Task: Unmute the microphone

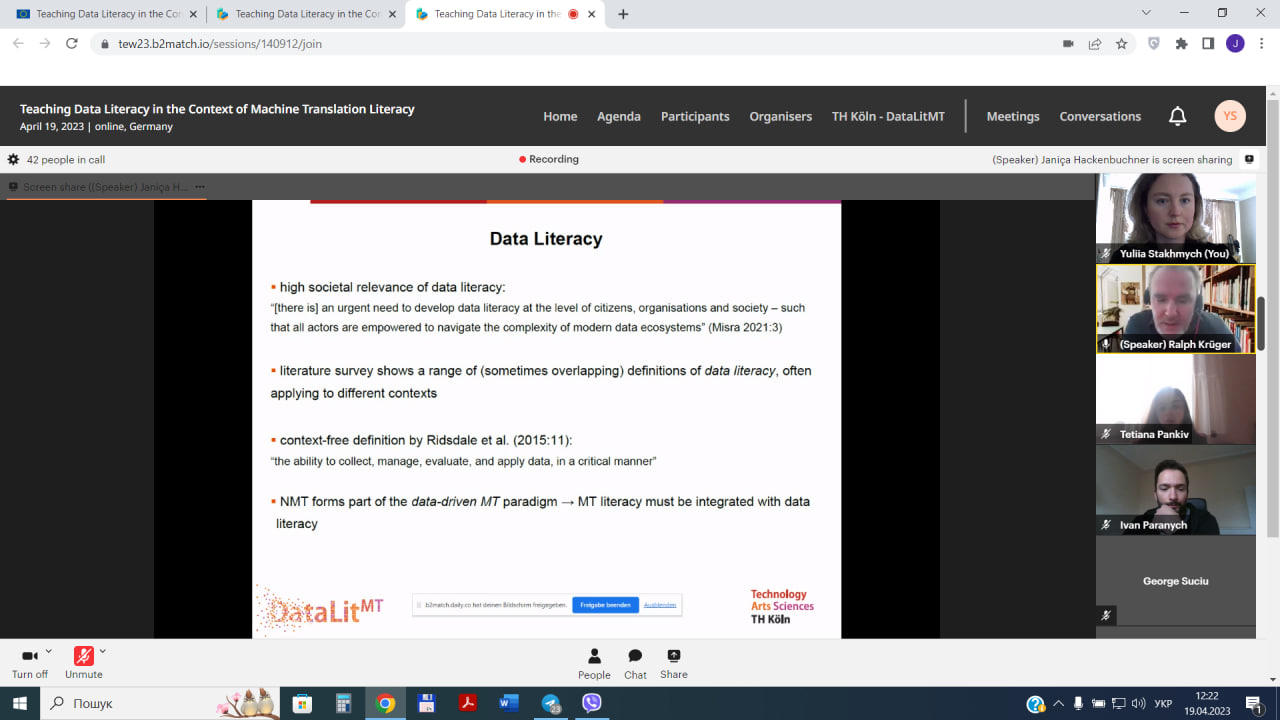Action: coord(84,657)
